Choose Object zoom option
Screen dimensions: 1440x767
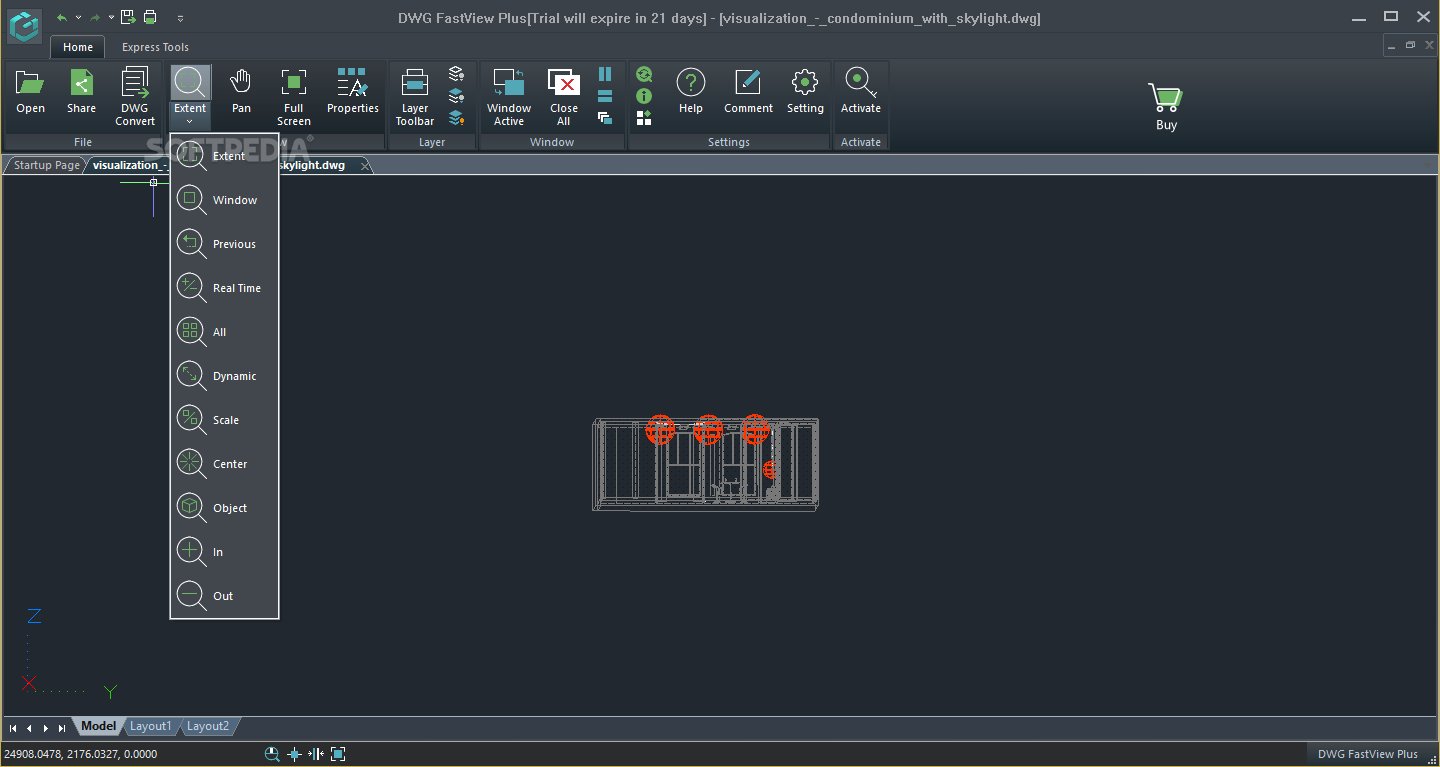click(224, 508)
